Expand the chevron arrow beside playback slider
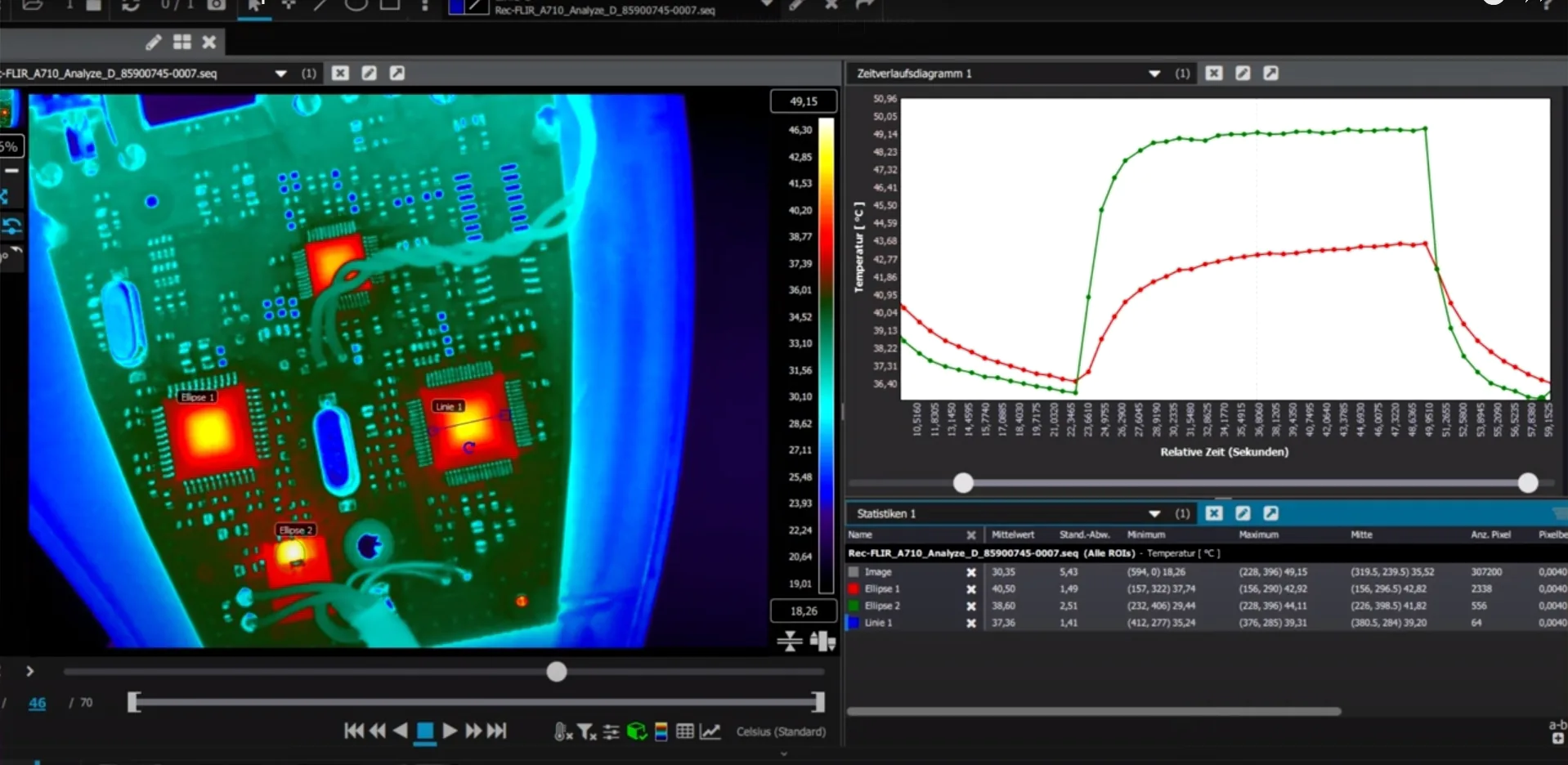This screenshot has height=765, width=1568. click(30, 671)
